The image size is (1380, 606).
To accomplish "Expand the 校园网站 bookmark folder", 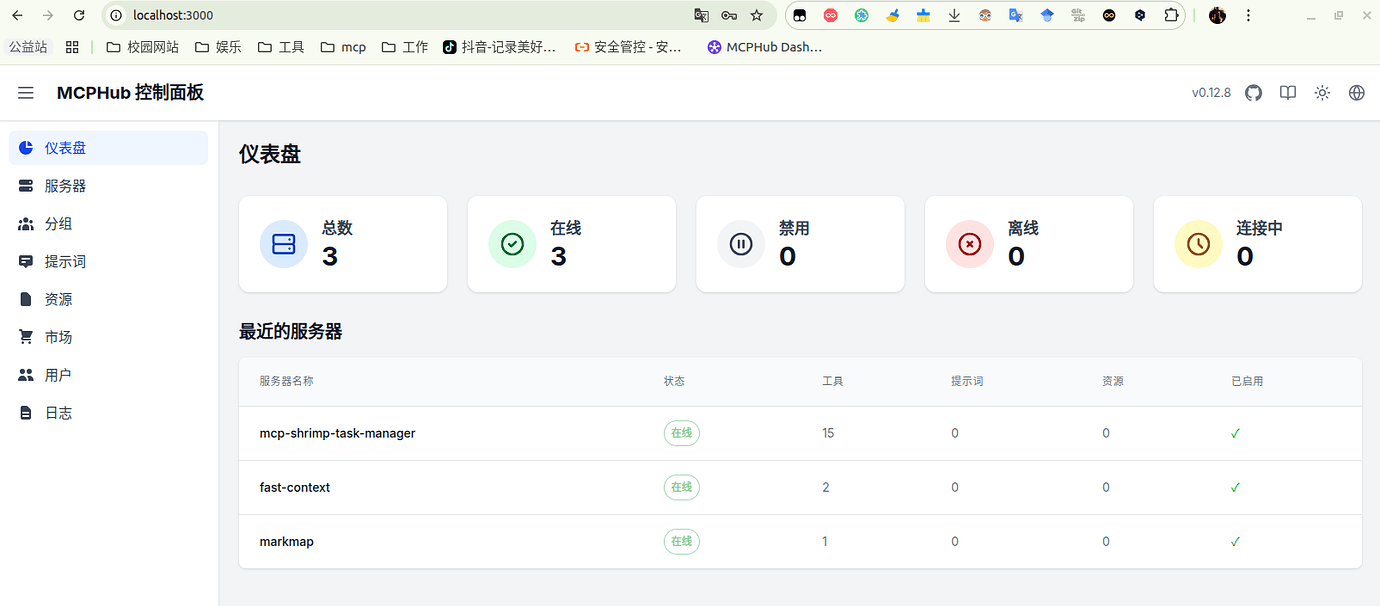I will (142, 47).
